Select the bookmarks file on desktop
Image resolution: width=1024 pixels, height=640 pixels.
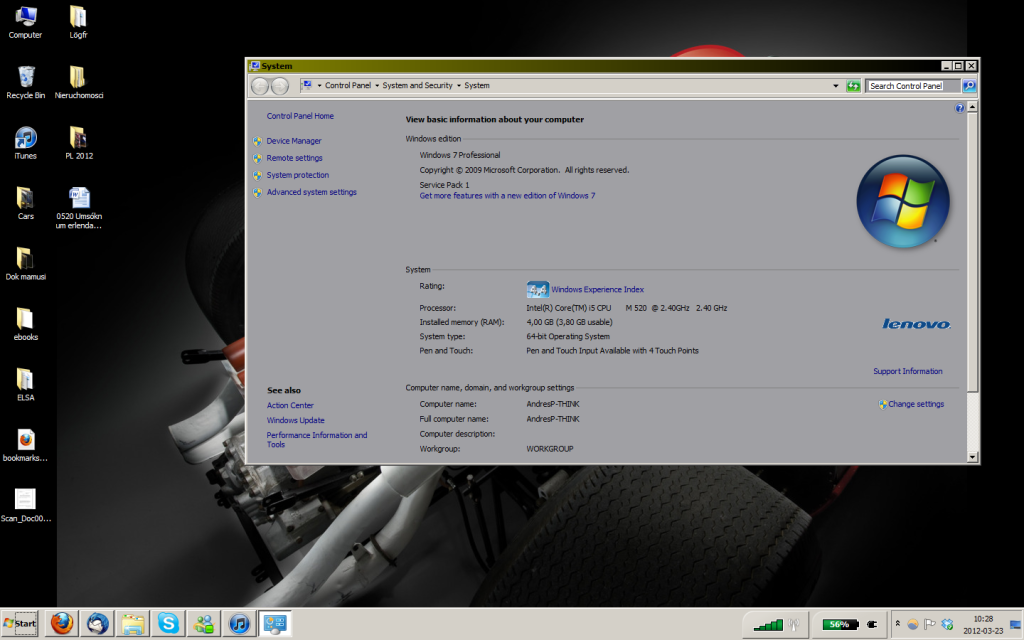(25, 445)
